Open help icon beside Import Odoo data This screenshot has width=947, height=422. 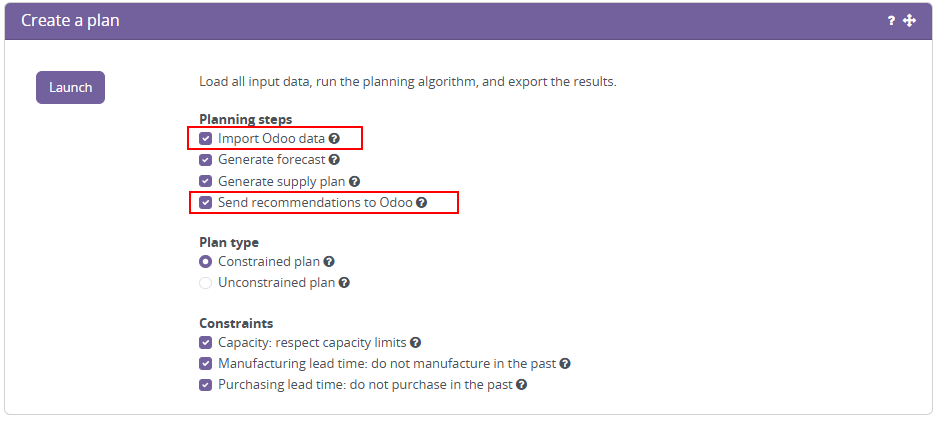click(x=334, y=139)
